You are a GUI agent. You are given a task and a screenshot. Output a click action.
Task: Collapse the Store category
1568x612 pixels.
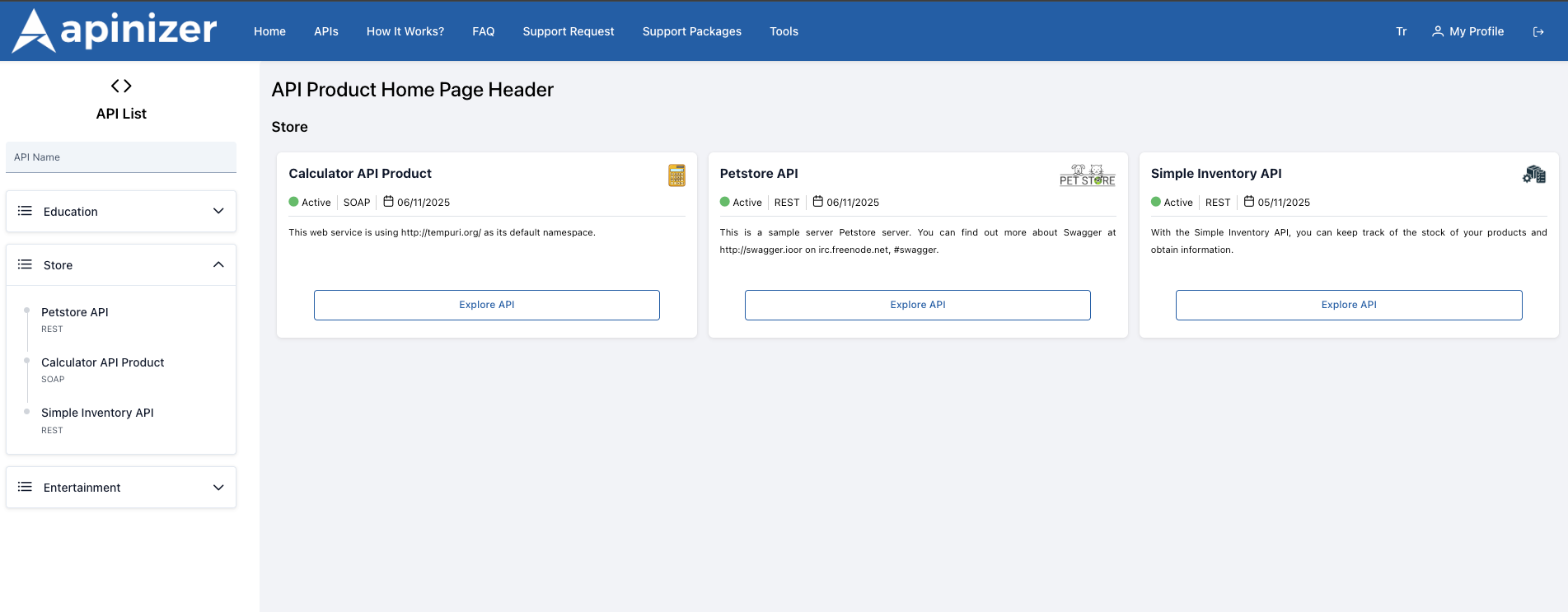[218, 264]
